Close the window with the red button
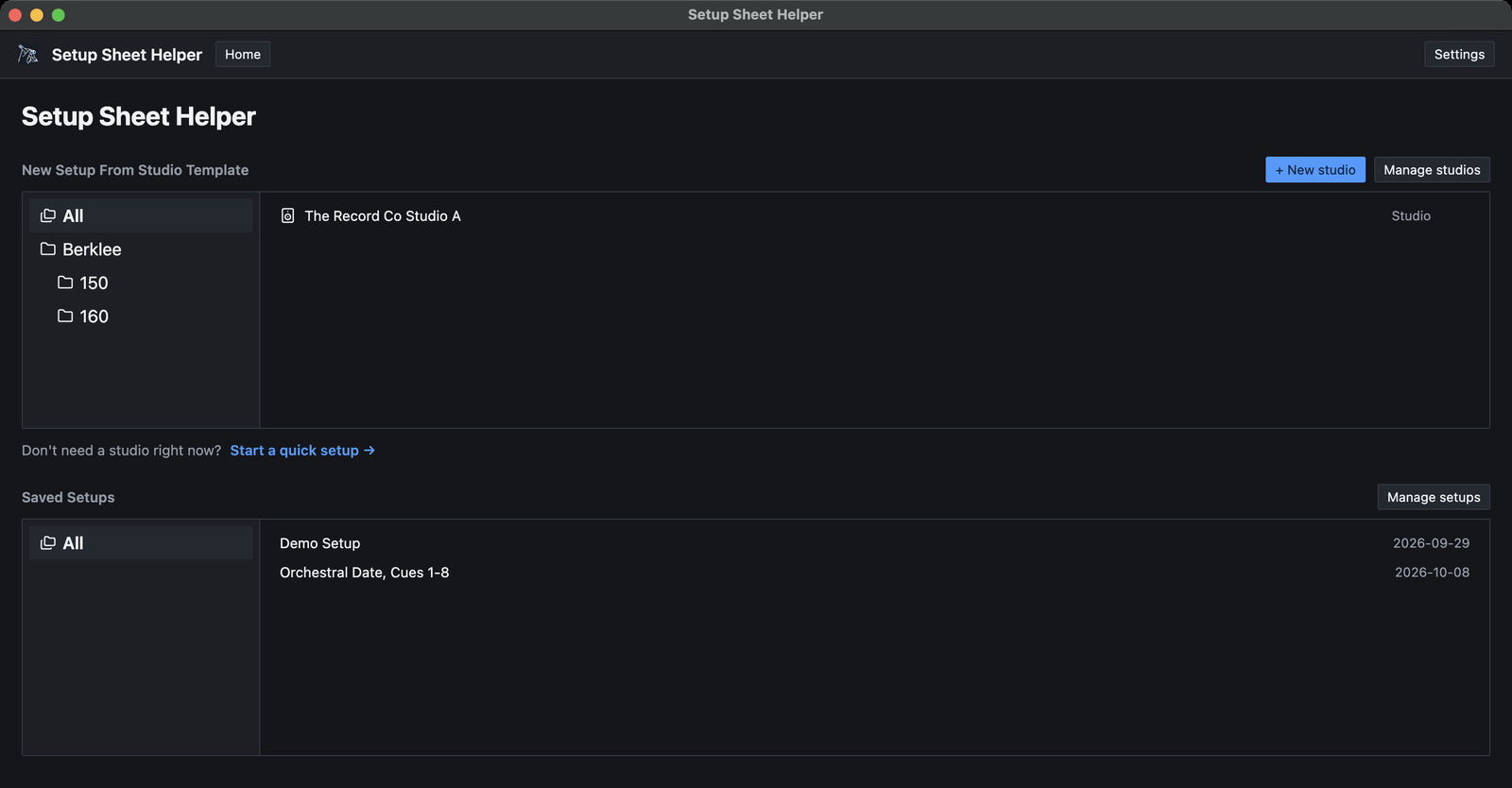This screenshot has width=1512, height=788. (15, 15)
